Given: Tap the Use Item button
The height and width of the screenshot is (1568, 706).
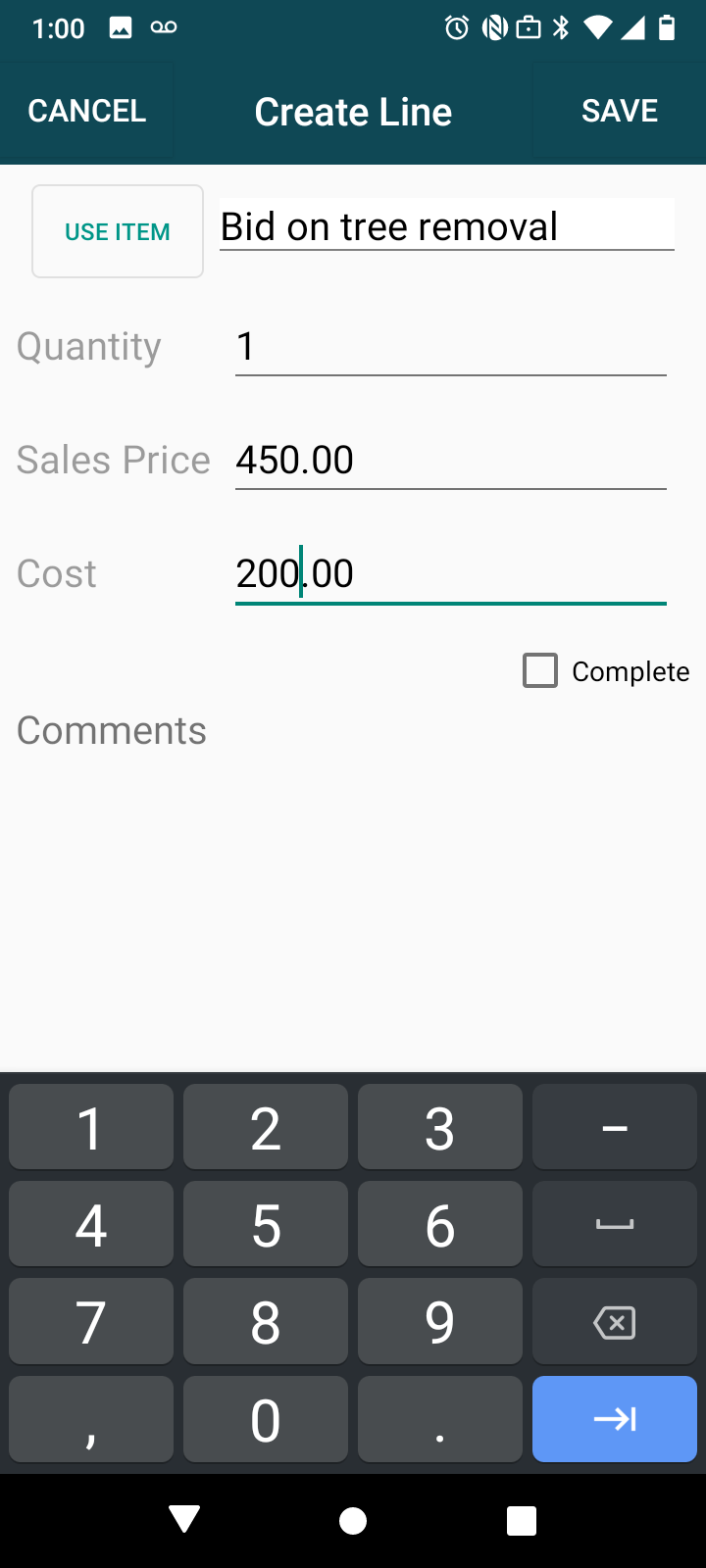Looking at the screenshot, I should (x=118, y=232).
